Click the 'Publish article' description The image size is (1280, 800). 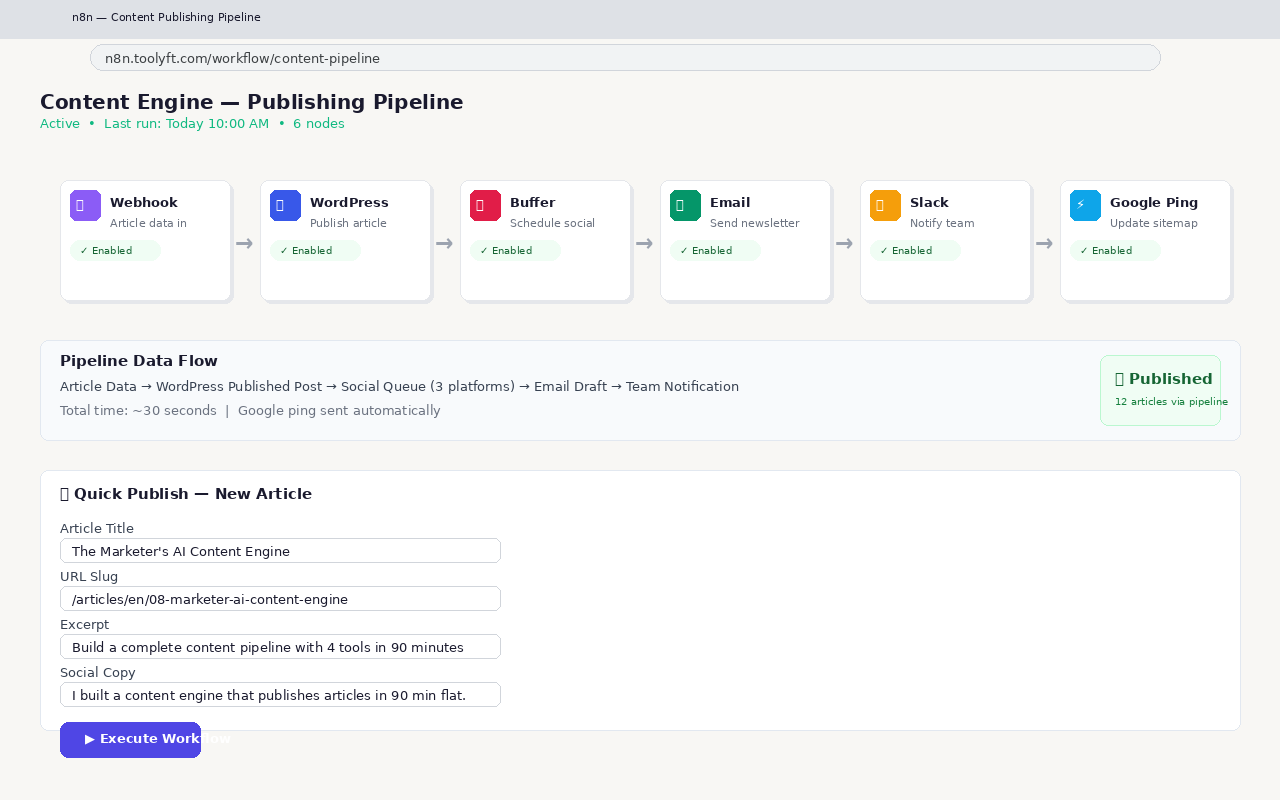click(x=348, y=224)
